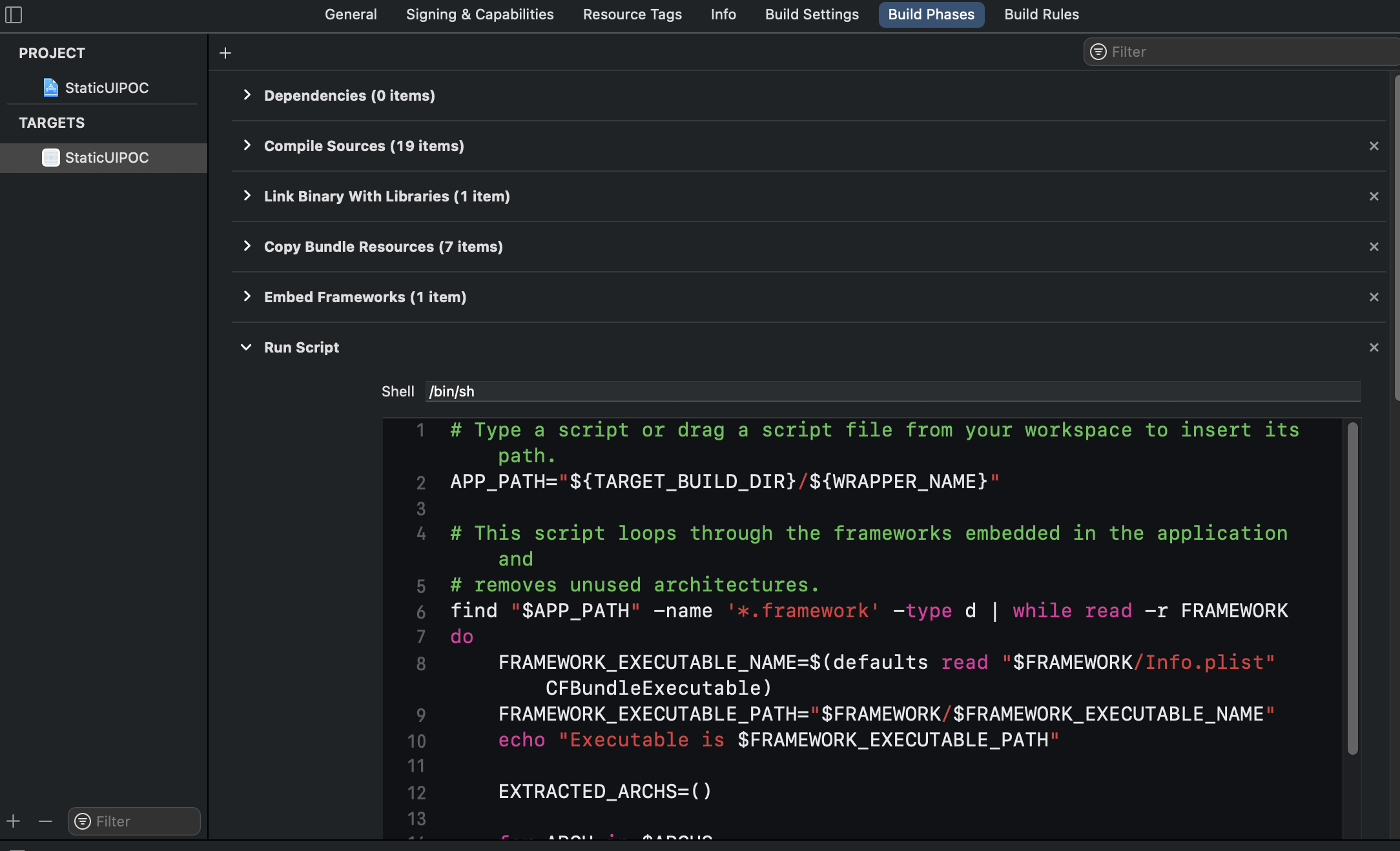
Task: Click the Run Script heading text
Action: pyautogui.click(x=302, y=347)
